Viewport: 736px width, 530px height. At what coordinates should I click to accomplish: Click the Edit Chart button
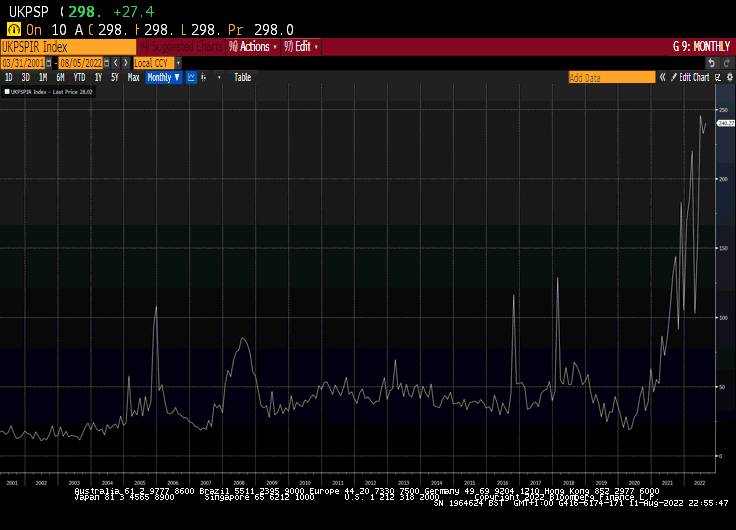[694, 77]
